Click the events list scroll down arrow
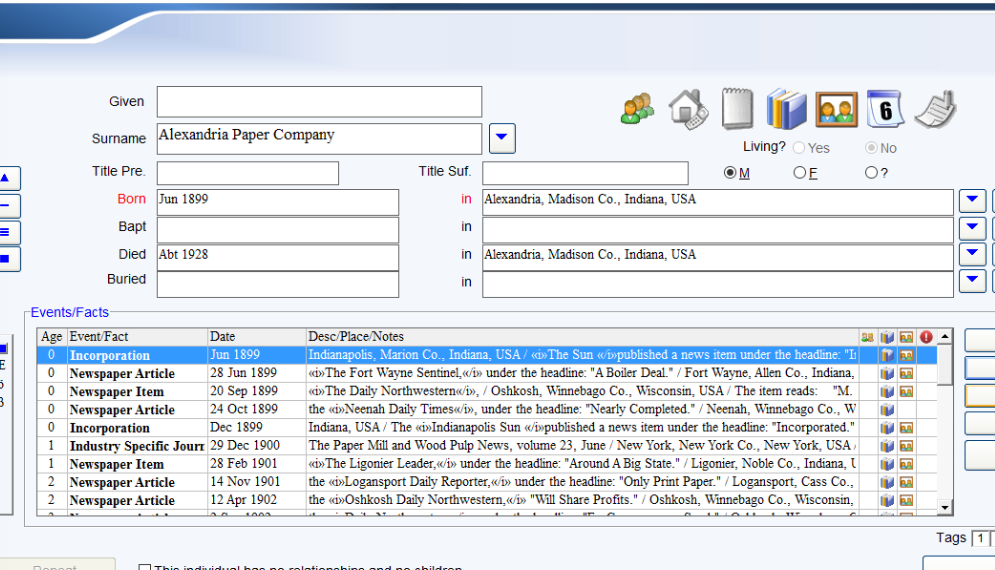The height and width of the screenshot is (570, 995). [945, 507]
